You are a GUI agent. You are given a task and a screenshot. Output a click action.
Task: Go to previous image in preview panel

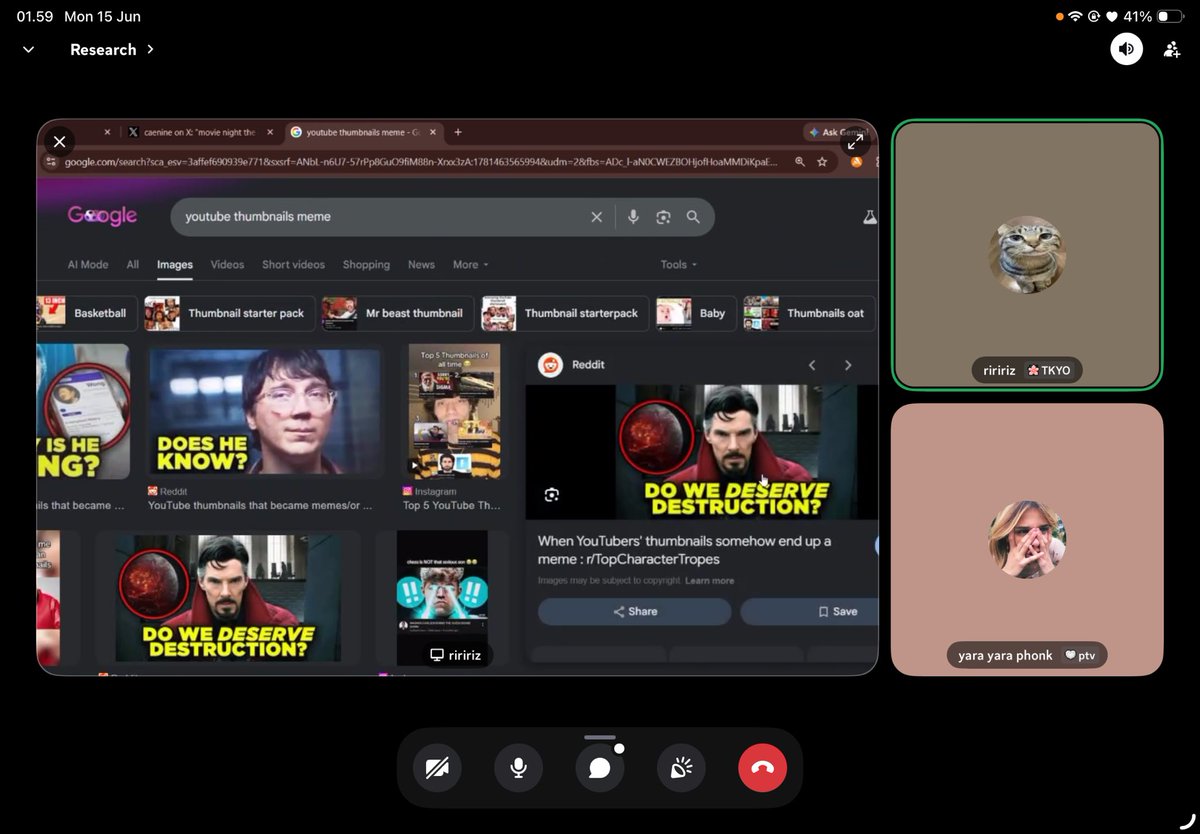coord(812,365)
